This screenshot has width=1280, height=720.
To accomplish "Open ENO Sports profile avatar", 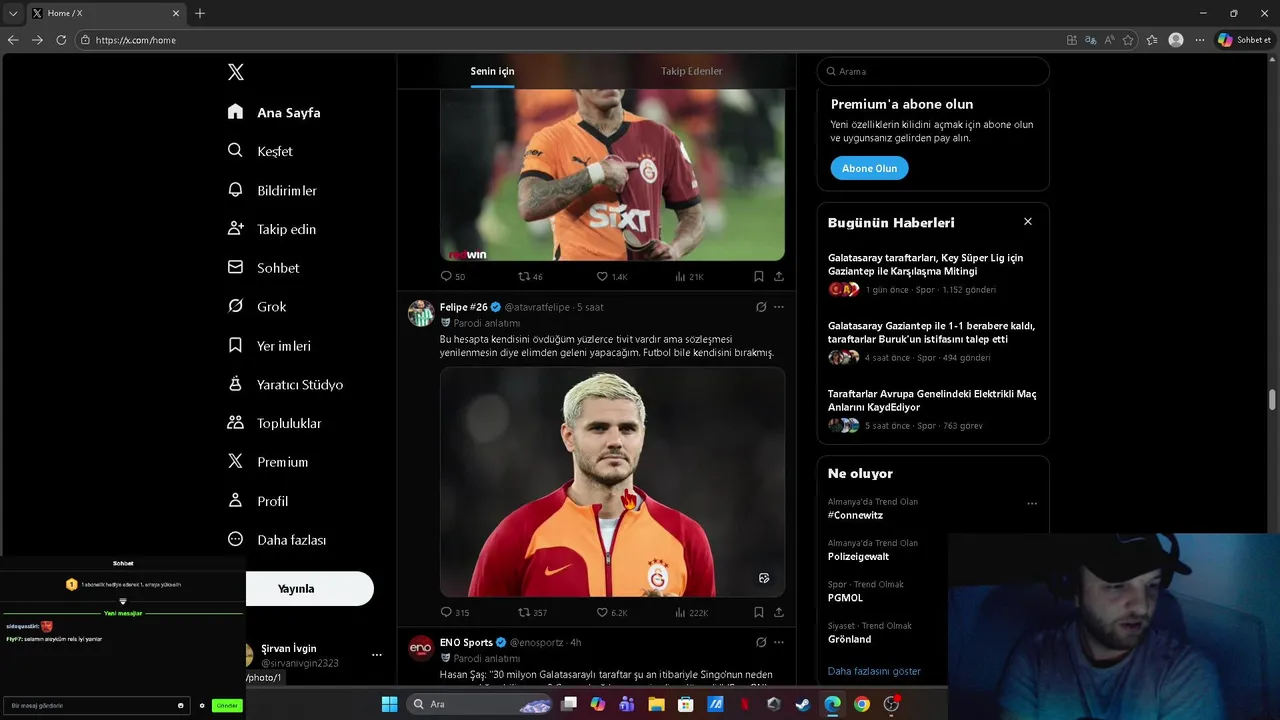I will point(421,648).
